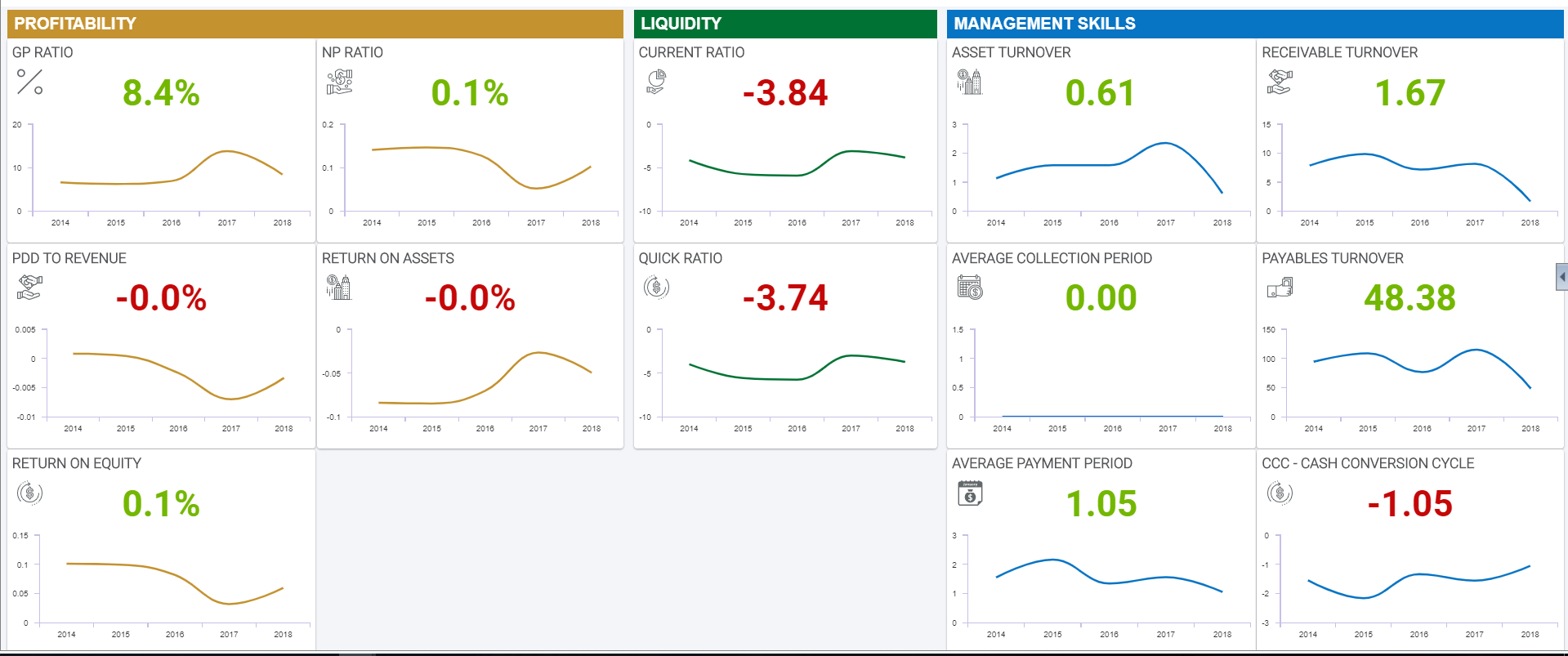Click the Payables Turnover icon
The width and height of the screenshot is (1568, 656).
(1280, 288)
